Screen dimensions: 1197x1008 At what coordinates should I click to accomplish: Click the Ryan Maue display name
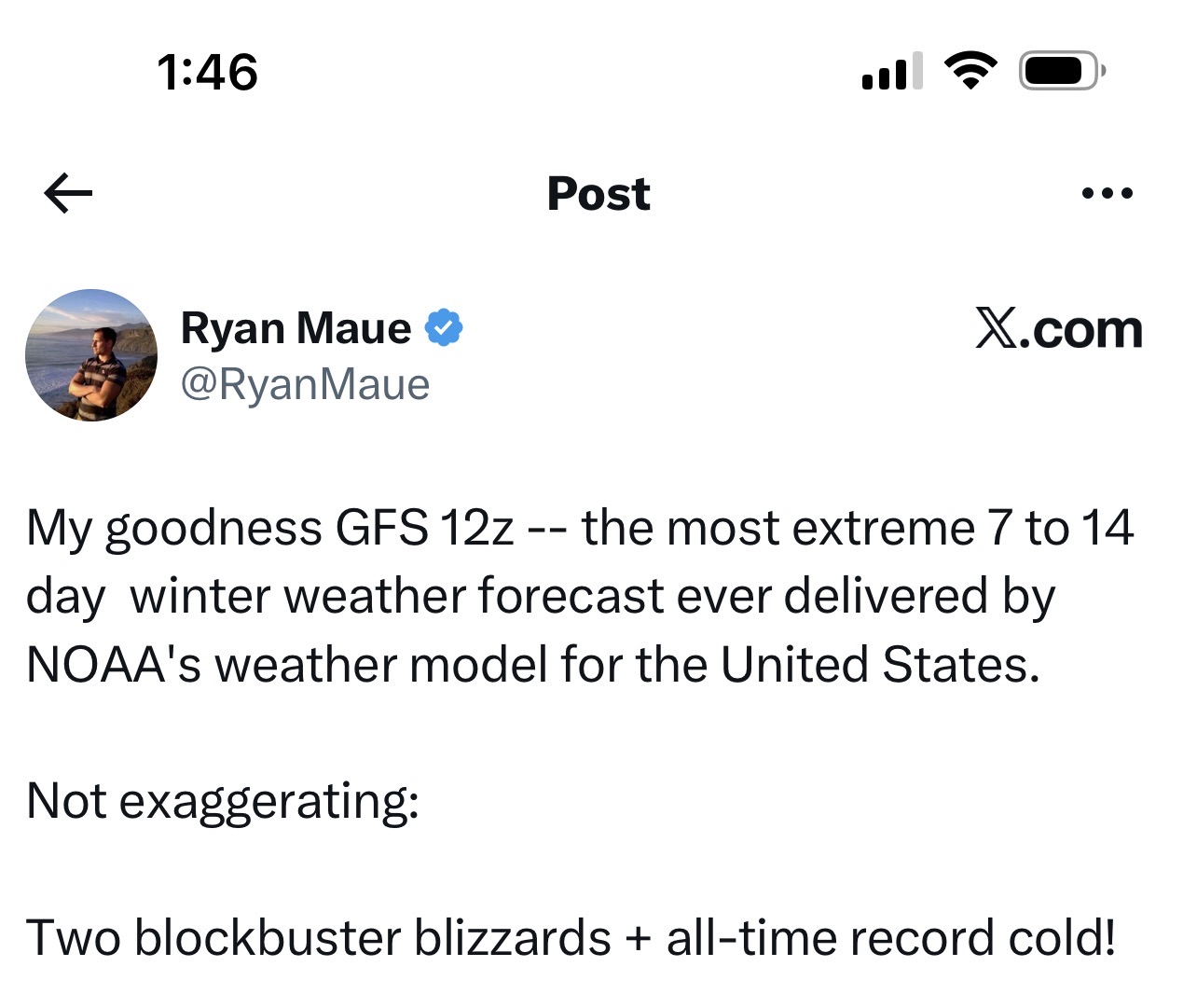(296, 328)
